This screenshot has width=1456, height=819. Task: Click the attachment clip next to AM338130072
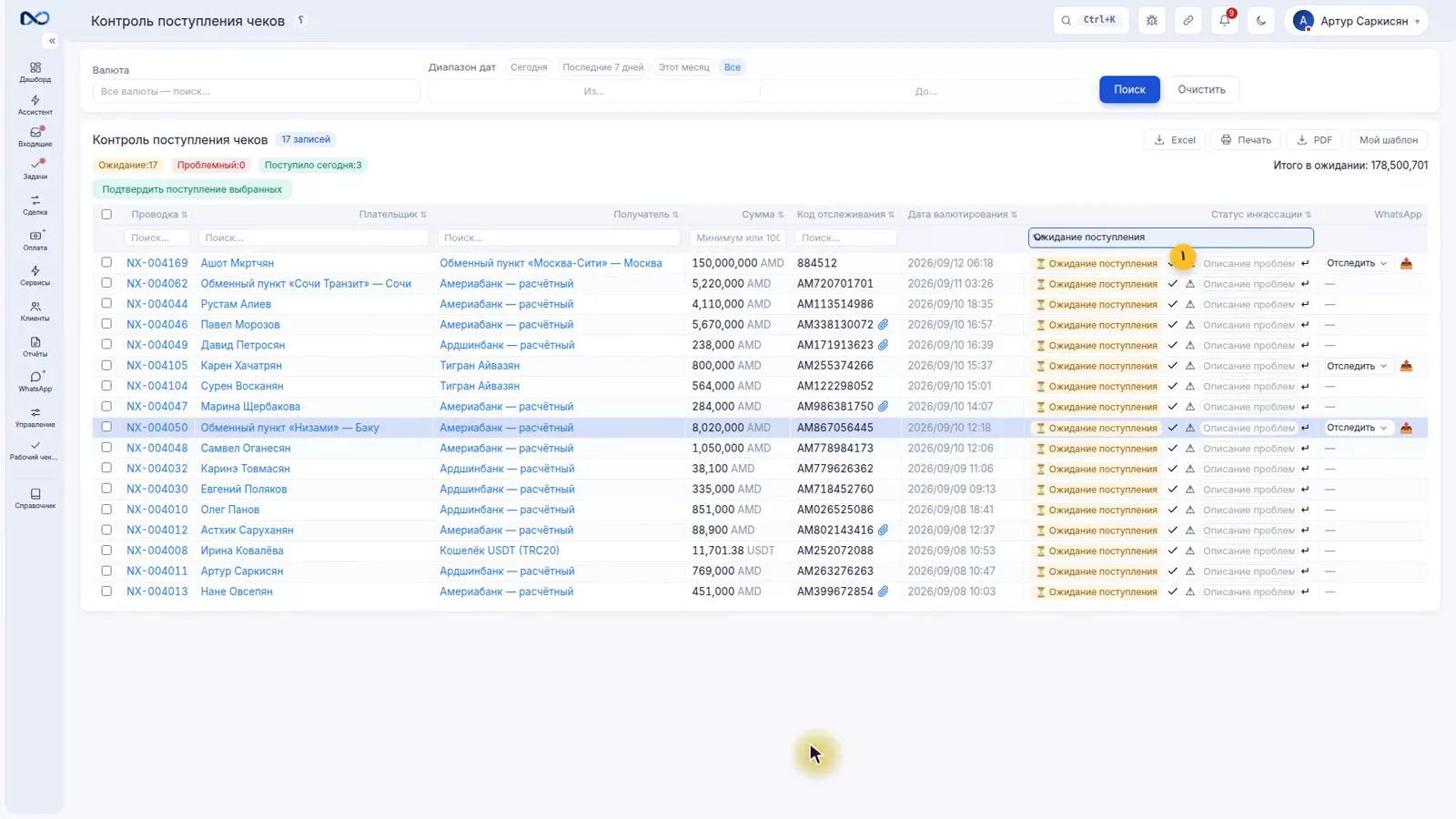pyautogui.click(x=883, y=324)
